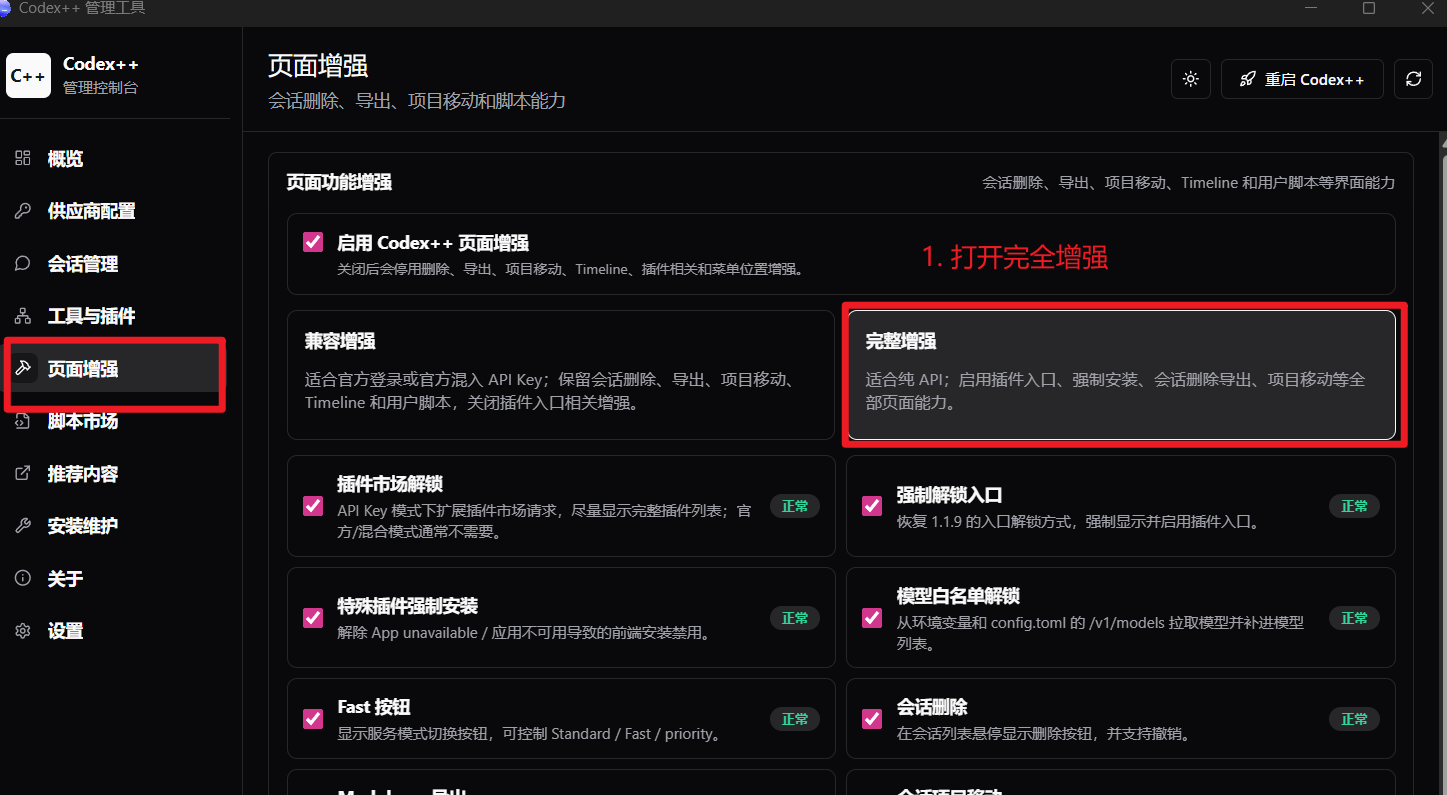Screen dimensions: 1447x795
Task: Disable the 会话删除 checkbox
Action: (872, 719)
